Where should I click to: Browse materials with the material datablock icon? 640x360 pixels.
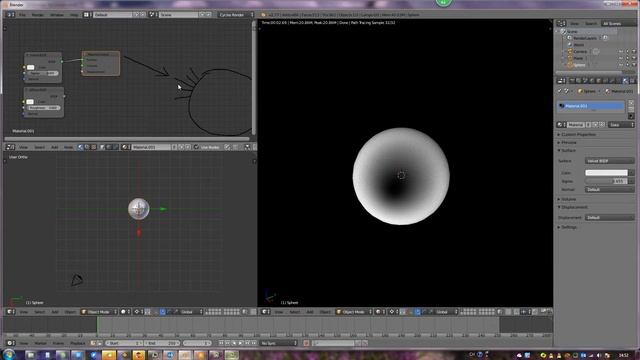tap(562, 125)
